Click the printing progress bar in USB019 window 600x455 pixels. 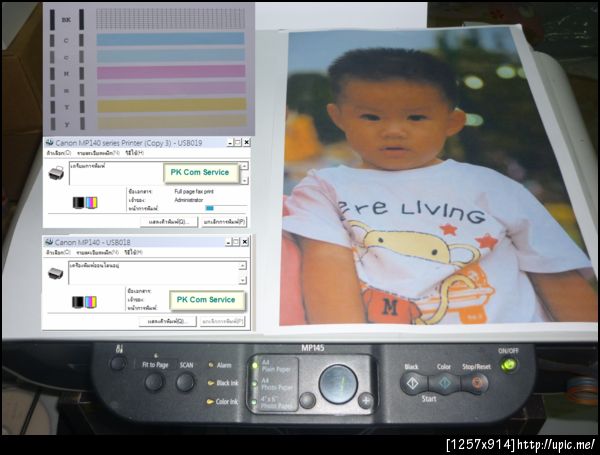click(226, 208)
